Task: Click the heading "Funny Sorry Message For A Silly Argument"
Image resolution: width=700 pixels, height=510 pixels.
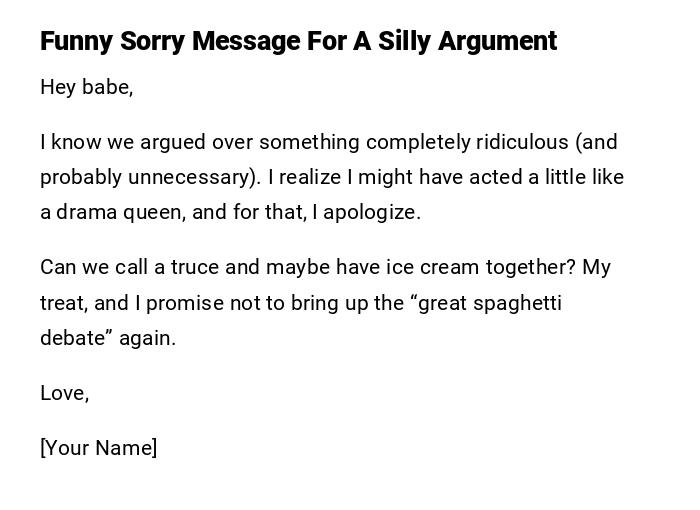Action: (x=298, y=41)
